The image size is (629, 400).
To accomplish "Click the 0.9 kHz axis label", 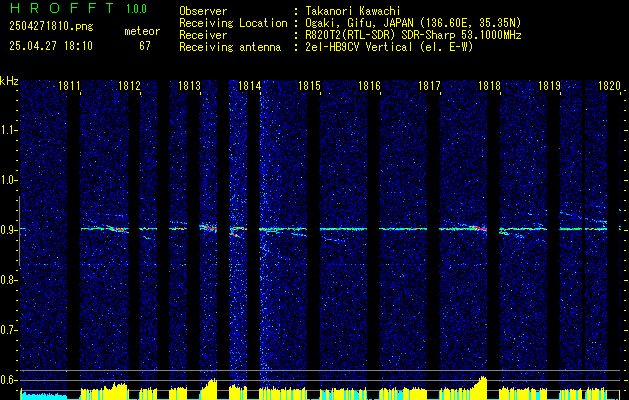I will pos(9,230).
